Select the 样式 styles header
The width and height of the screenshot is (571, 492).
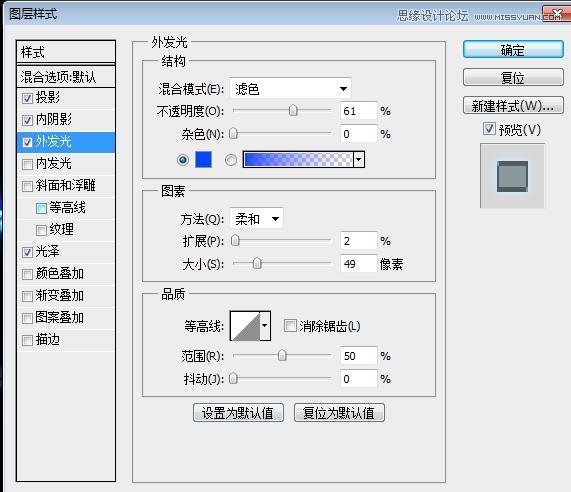[66, 52]
